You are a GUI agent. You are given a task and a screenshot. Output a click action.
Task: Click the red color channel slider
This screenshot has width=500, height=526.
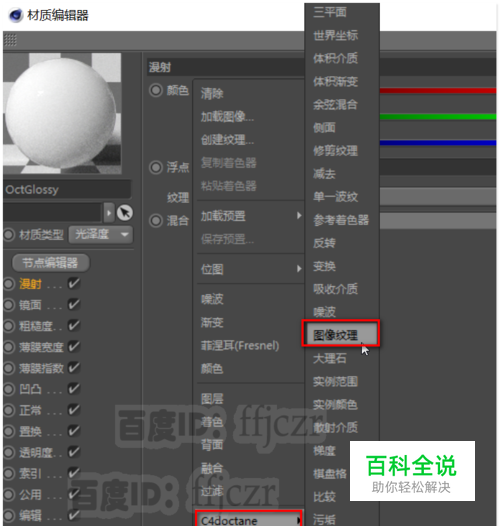coord(438,91)
